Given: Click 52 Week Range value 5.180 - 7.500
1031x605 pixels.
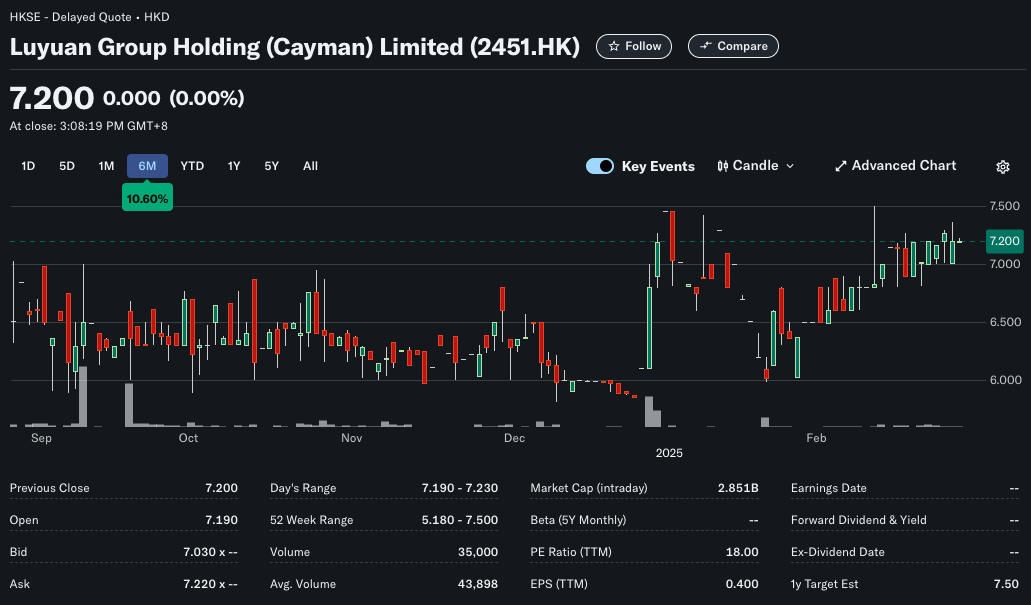Looking at the screenshot, I should [x=460, y=520].
